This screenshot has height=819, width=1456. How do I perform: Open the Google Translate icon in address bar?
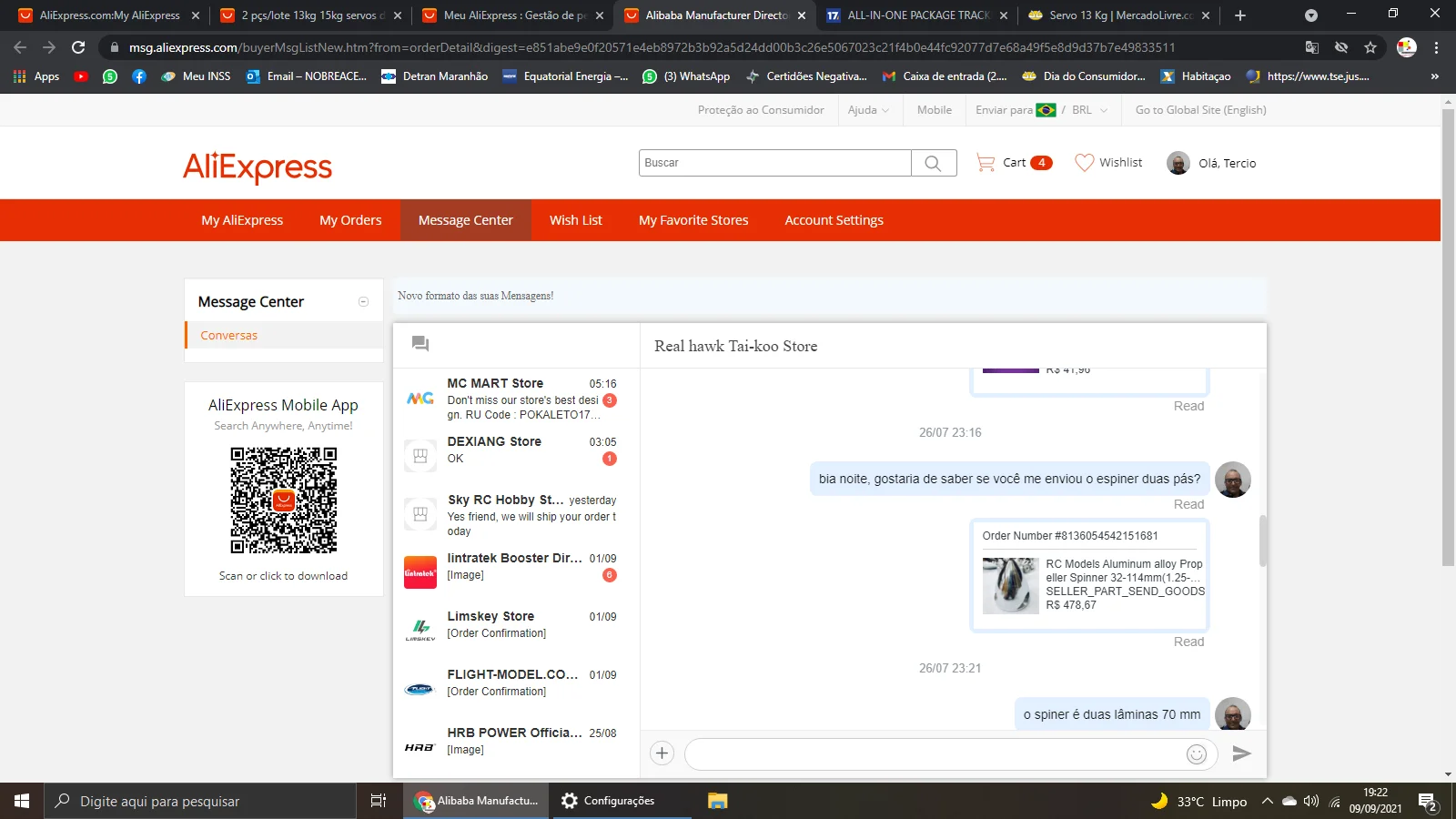[x=1312, y=47]
